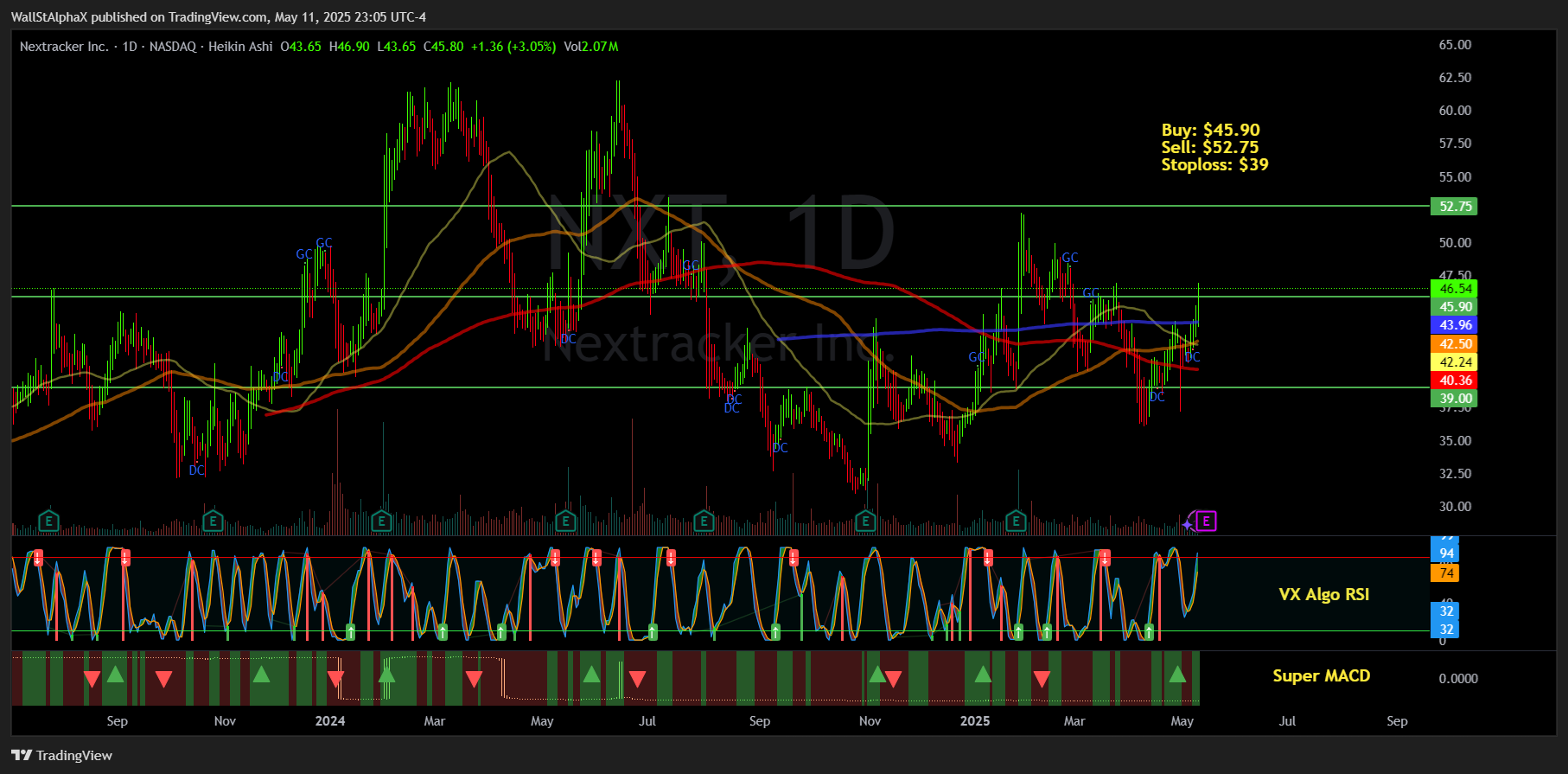Click the yellow 42.24 price label

1456,361
